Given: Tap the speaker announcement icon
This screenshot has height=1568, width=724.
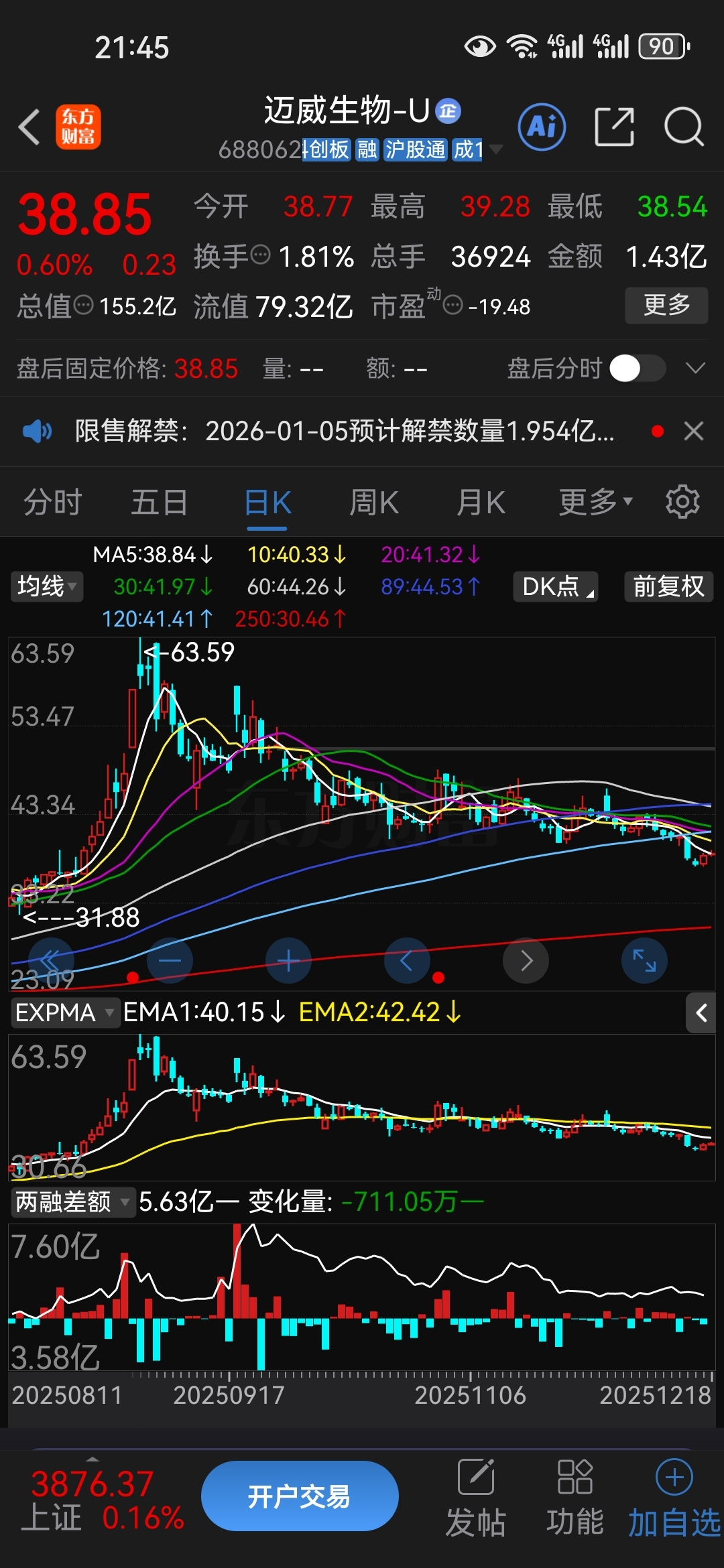Looking at the screenshot, I should (37, 431).
